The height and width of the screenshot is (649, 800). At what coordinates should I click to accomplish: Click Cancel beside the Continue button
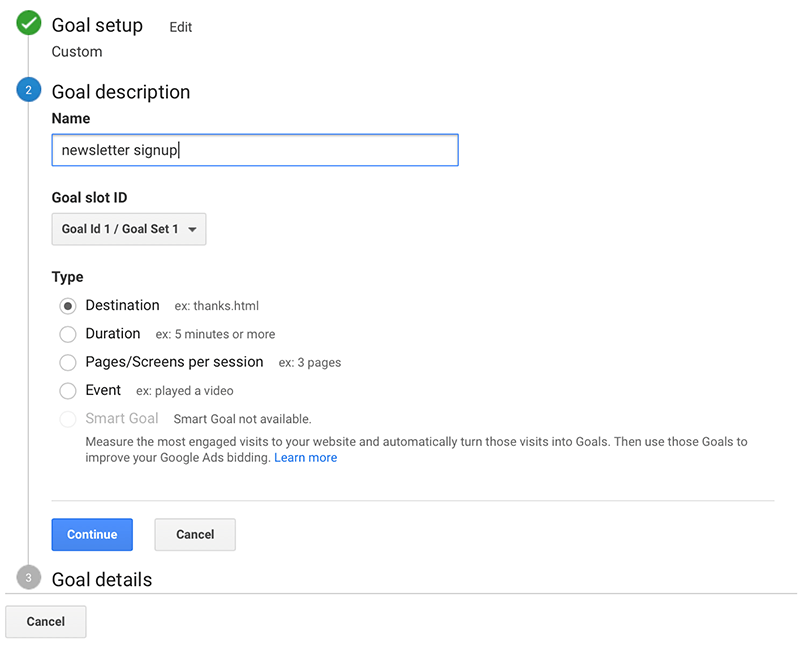(195, 534)
